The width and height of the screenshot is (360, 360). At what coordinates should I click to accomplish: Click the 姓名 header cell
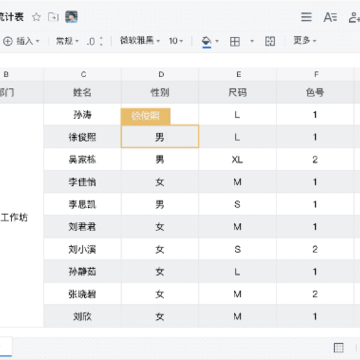82,92
